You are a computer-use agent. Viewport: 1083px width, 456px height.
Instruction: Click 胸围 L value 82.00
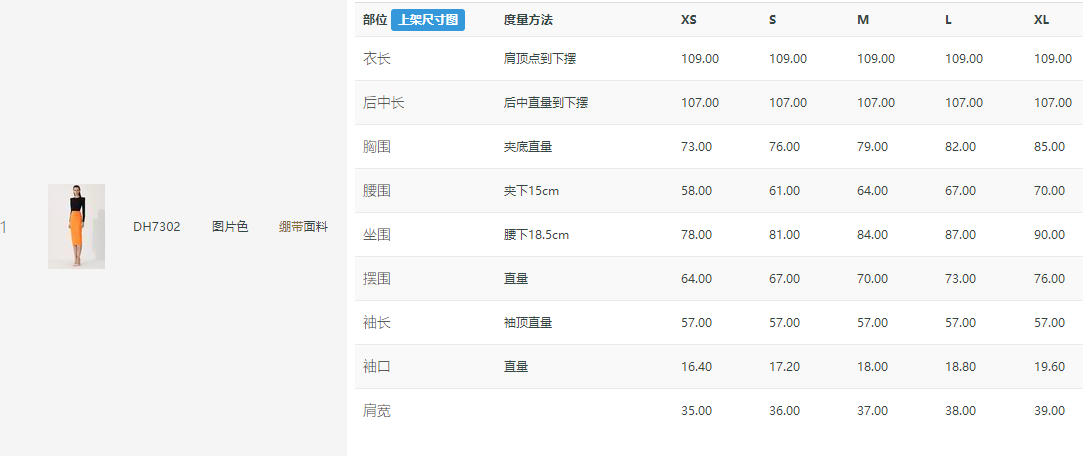pyautogui.click(x=961, y=146)
